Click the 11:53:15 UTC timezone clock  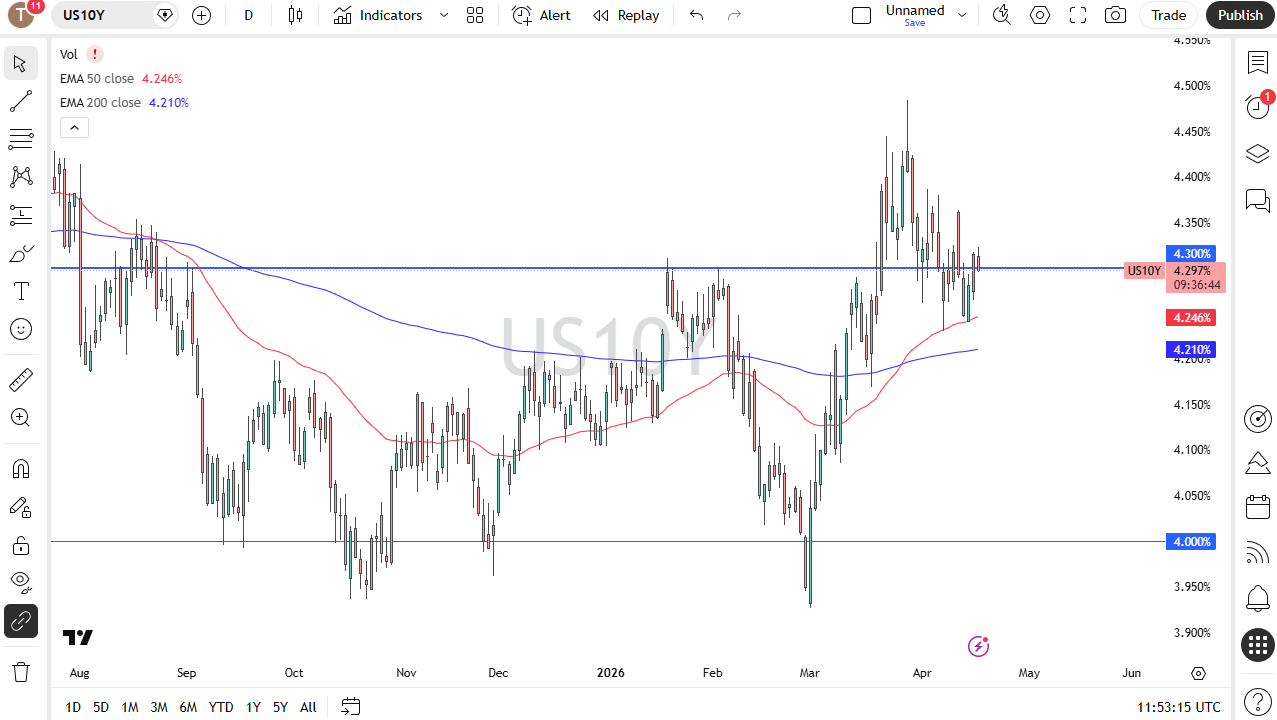click(1179, 707)
